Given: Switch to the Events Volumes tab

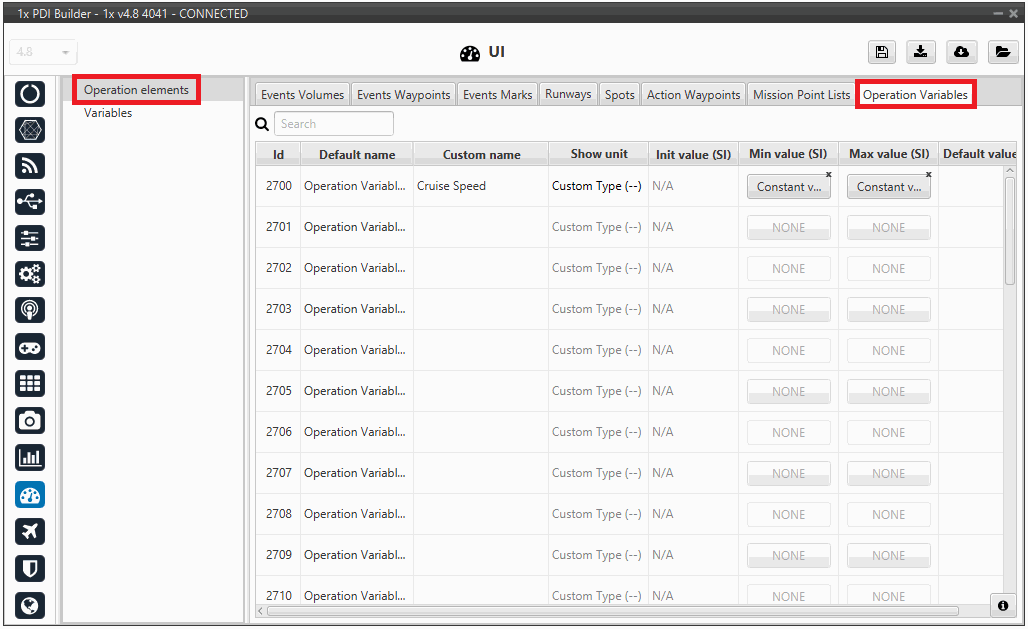Looking at the screenshot, I should (302, 95).
